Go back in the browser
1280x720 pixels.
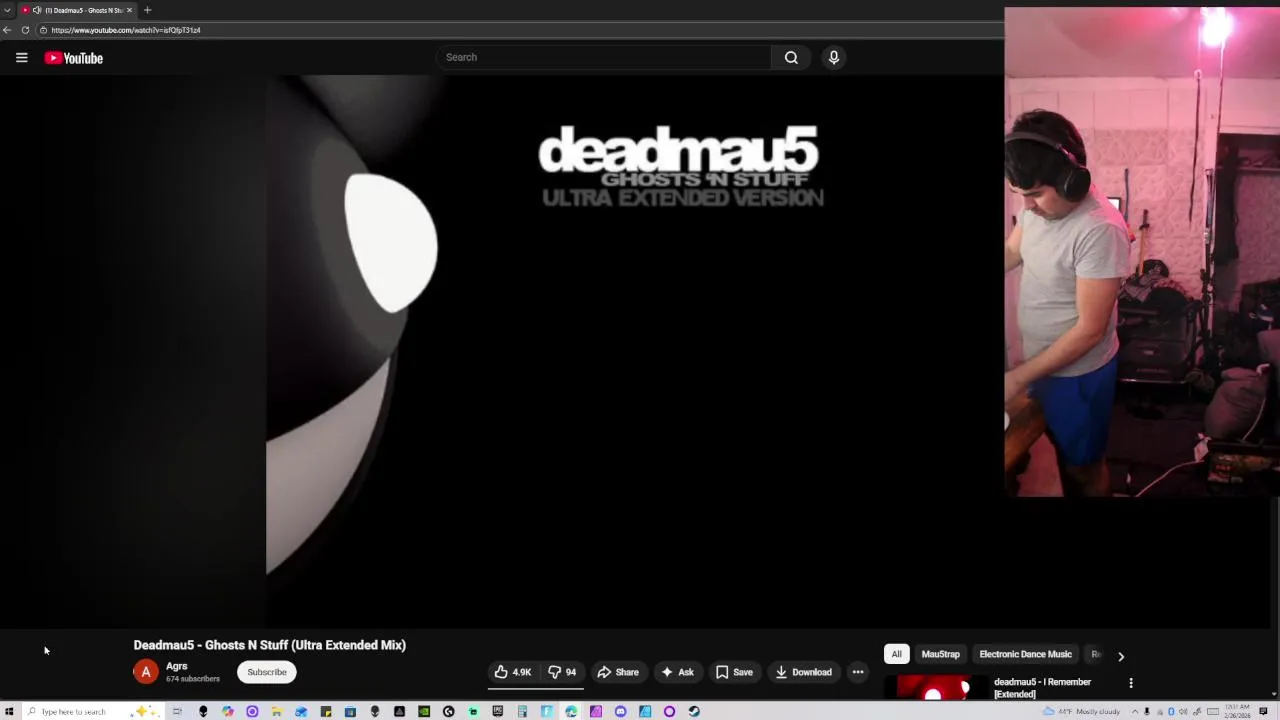click(x=7, y=30)
